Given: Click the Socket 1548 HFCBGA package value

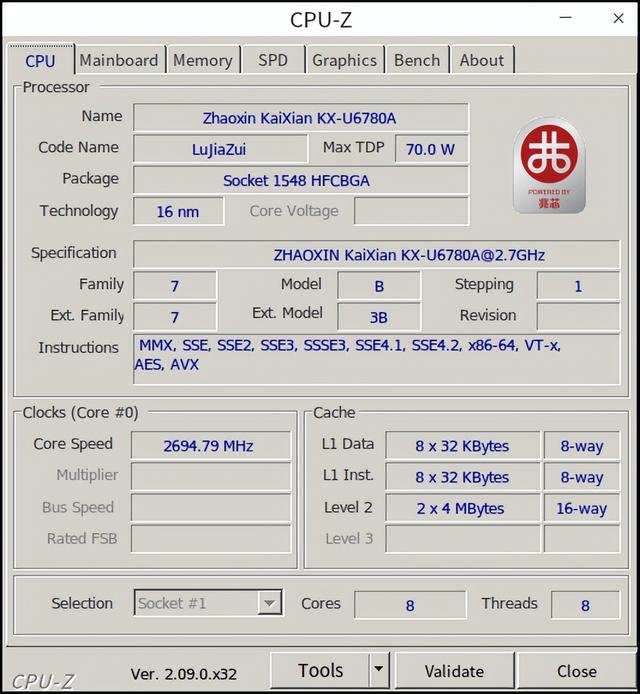Looking at the screenshot, I should click(x=301, y=180).
